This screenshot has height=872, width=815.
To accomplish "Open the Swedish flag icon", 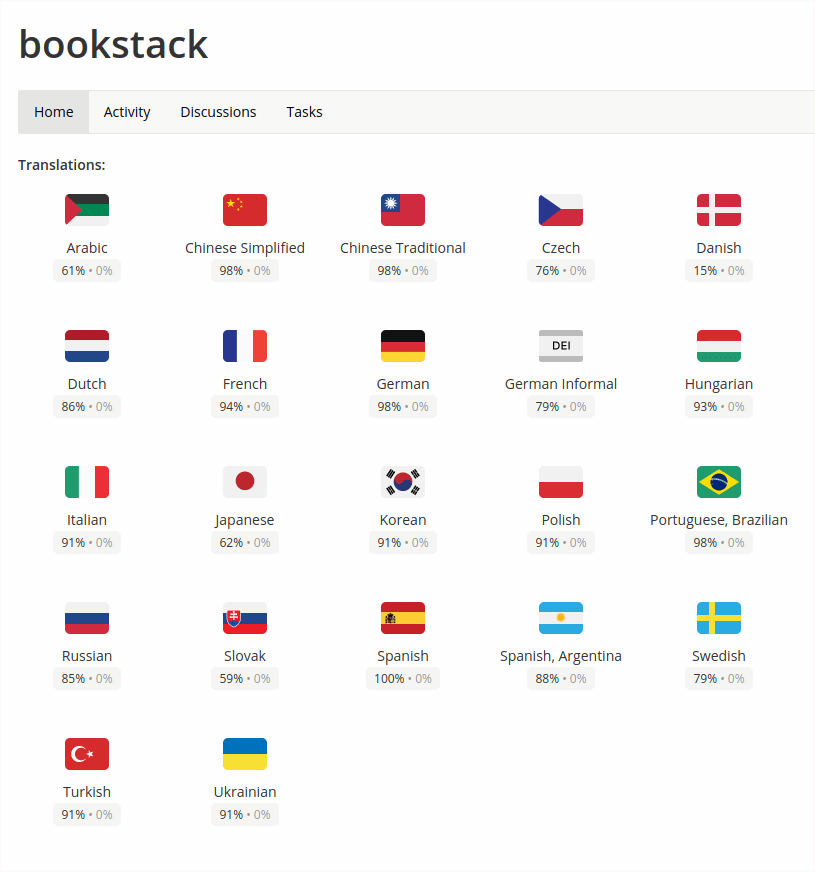I will click(718, 618).
